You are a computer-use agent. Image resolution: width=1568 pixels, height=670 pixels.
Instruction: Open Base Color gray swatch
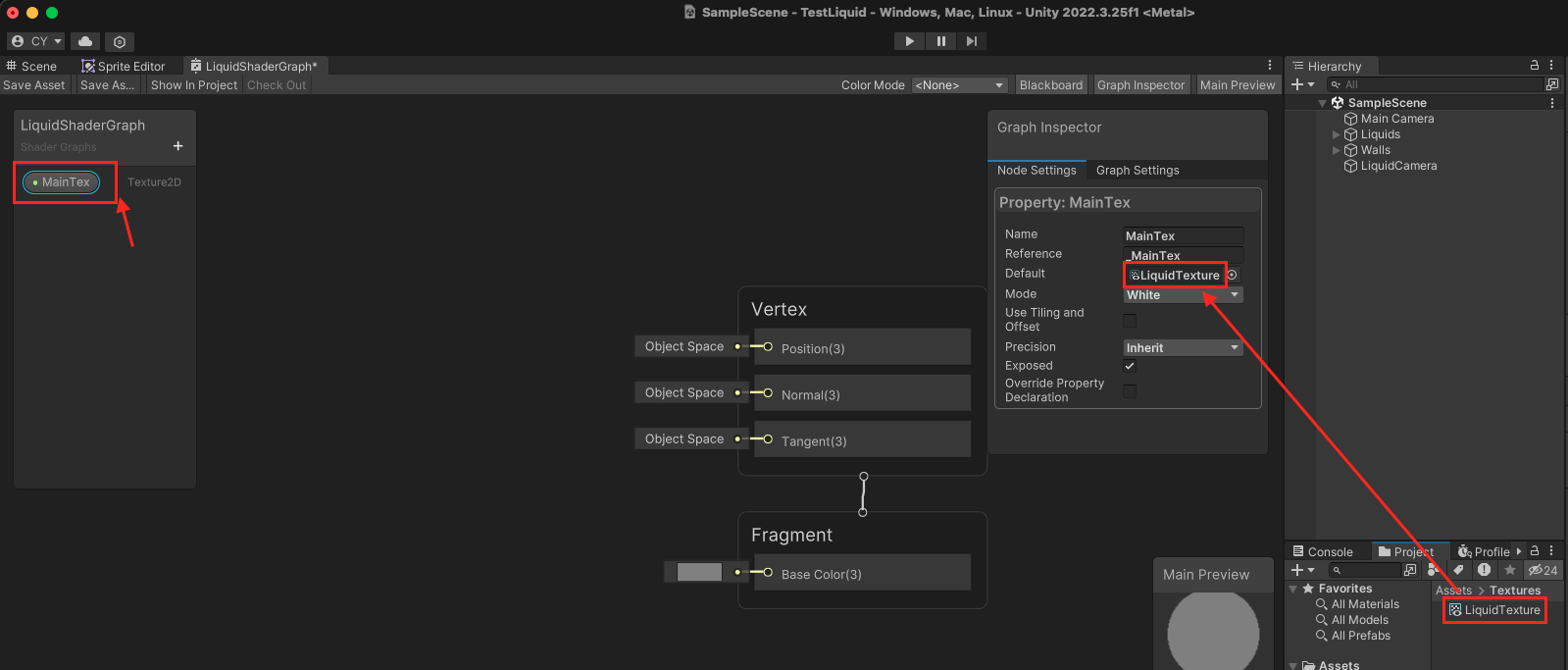[x=699, y=572]
